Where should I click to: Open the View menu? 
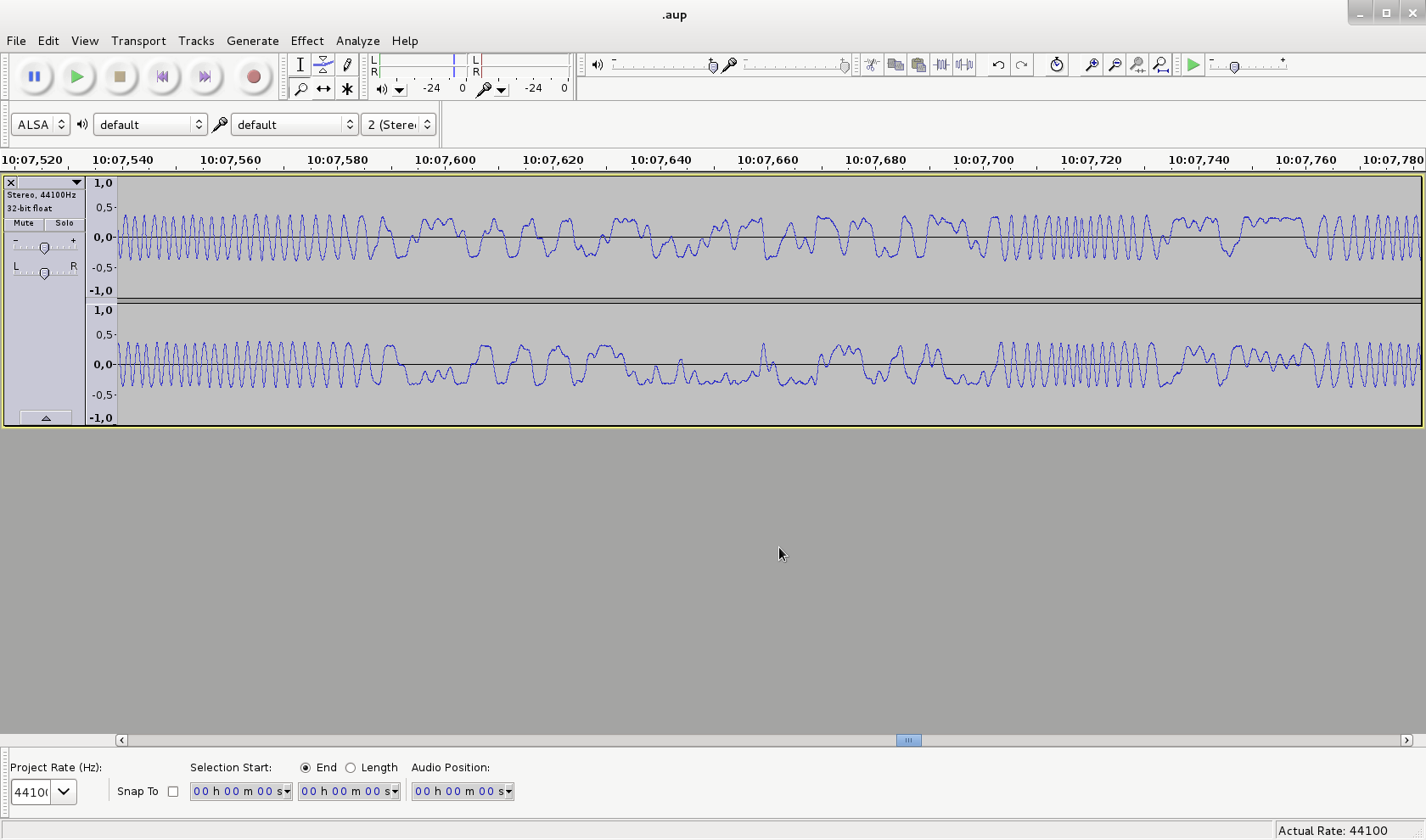point(85,41)
